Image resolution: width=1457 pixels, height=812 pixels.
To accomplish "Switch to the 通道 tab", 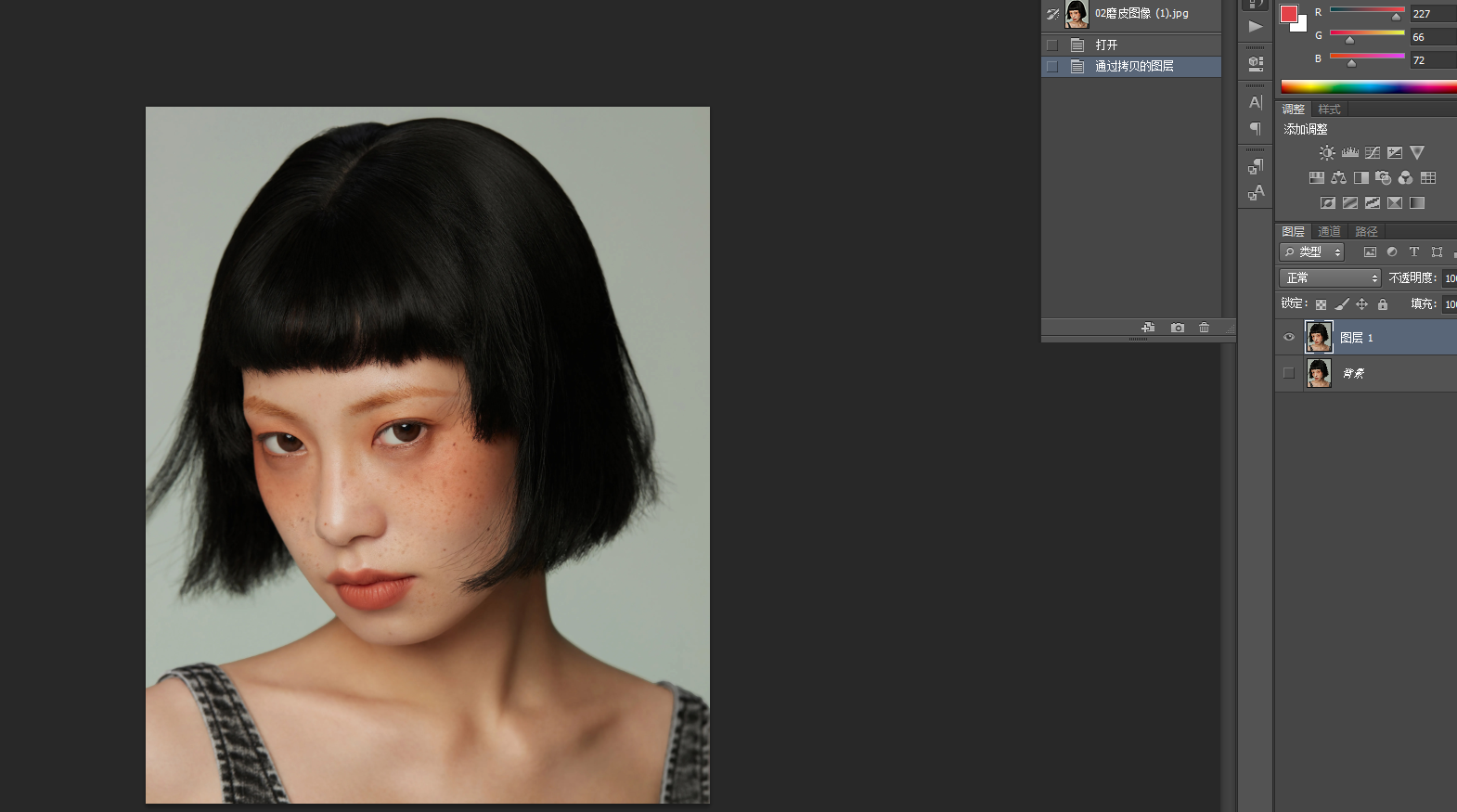I will [x=1329, y=232].
